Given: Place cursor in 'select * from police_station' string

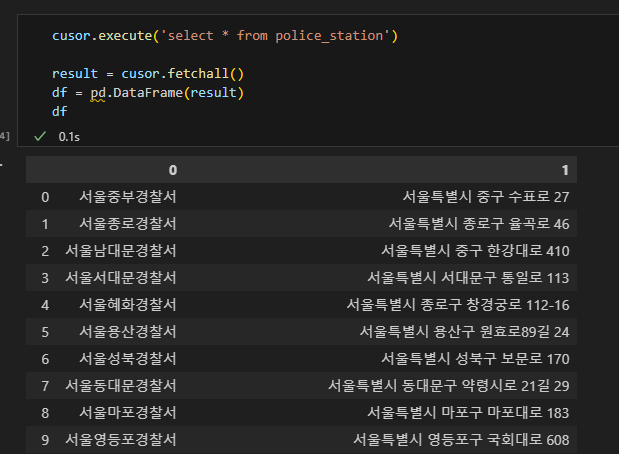Looking at the screenshot, I should pyautogui.click(x=276, y=36).
